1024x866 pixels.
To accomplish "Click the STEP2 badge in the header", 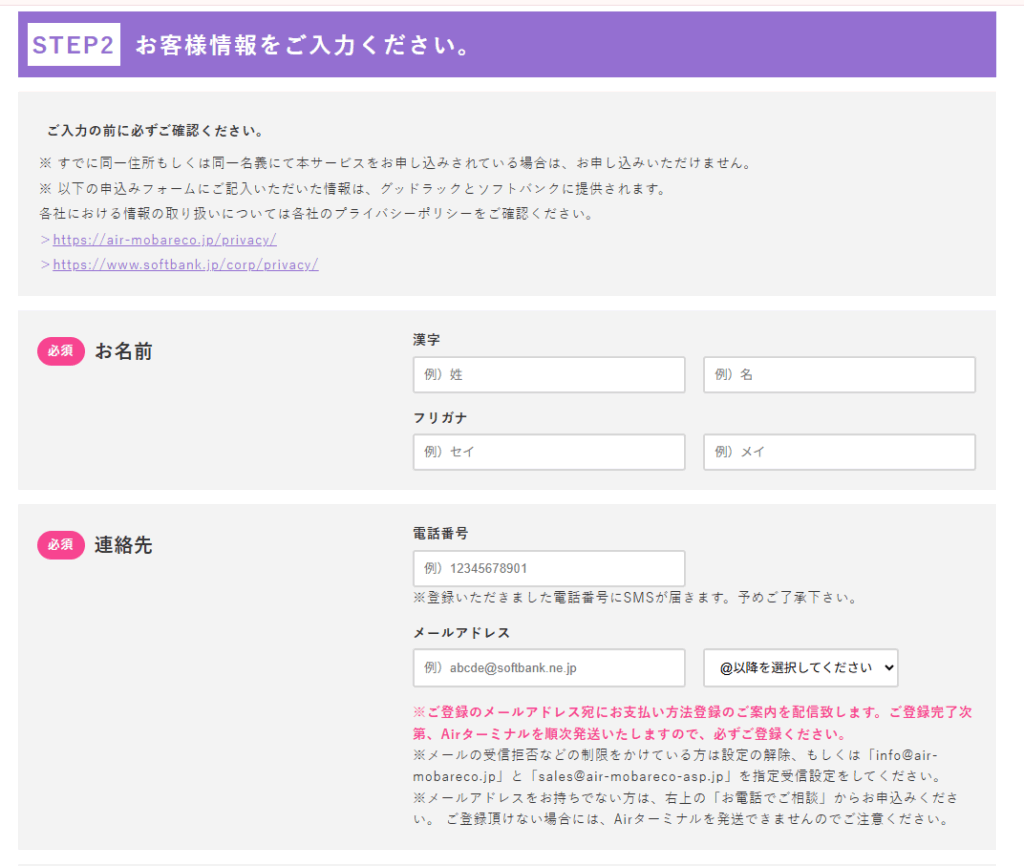I will [74, 46].
